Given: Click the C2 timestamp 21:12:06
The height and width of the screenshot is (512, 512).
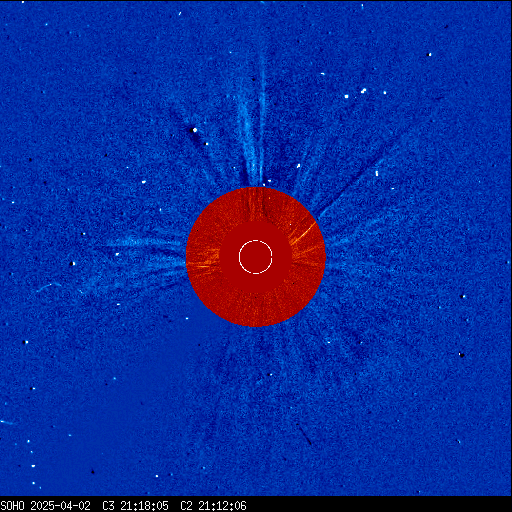Looking at the screenshot, I should pyautogui.click(x=222, y=506).
